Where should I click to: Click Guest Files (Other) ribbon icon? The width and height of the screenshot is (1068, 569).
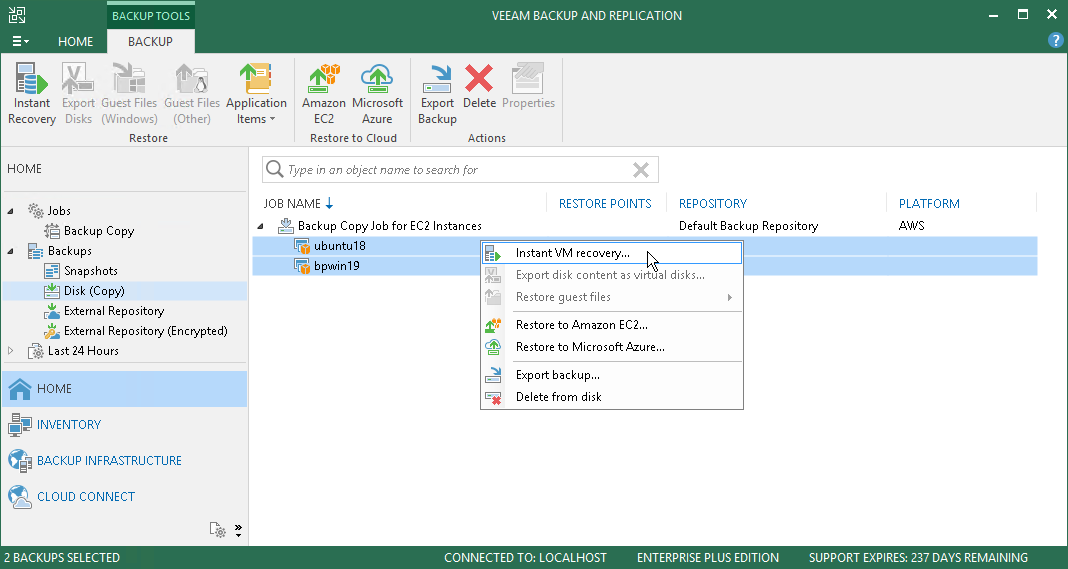click(192, 93)
